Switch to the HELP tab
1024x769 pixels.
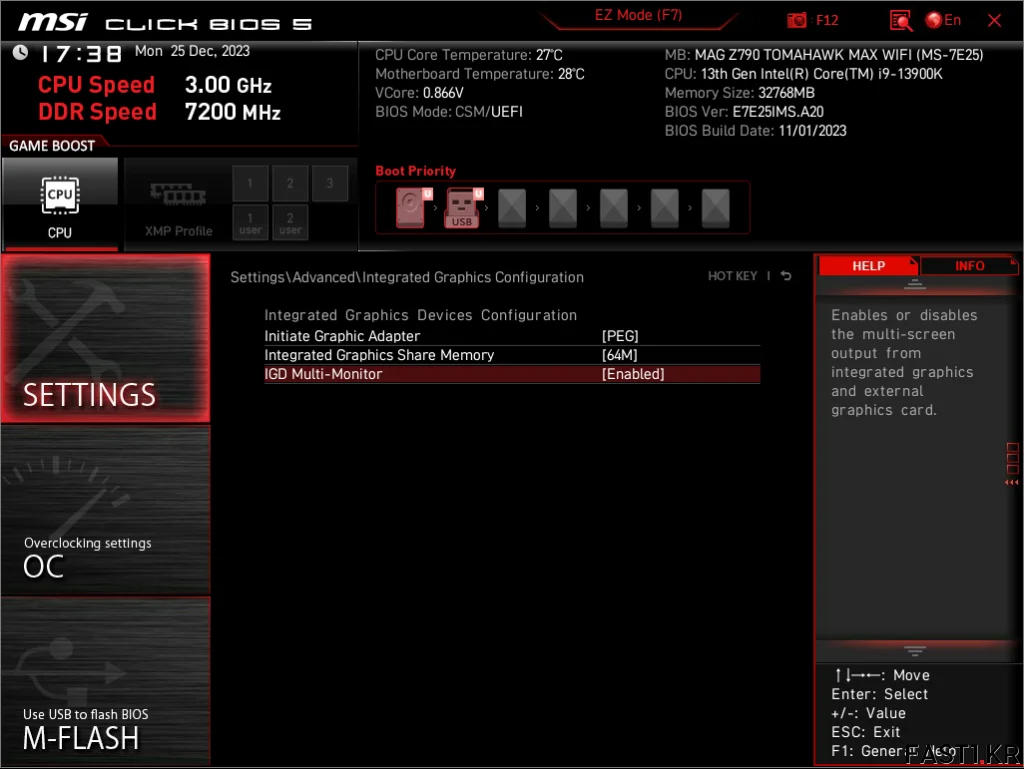868,266
